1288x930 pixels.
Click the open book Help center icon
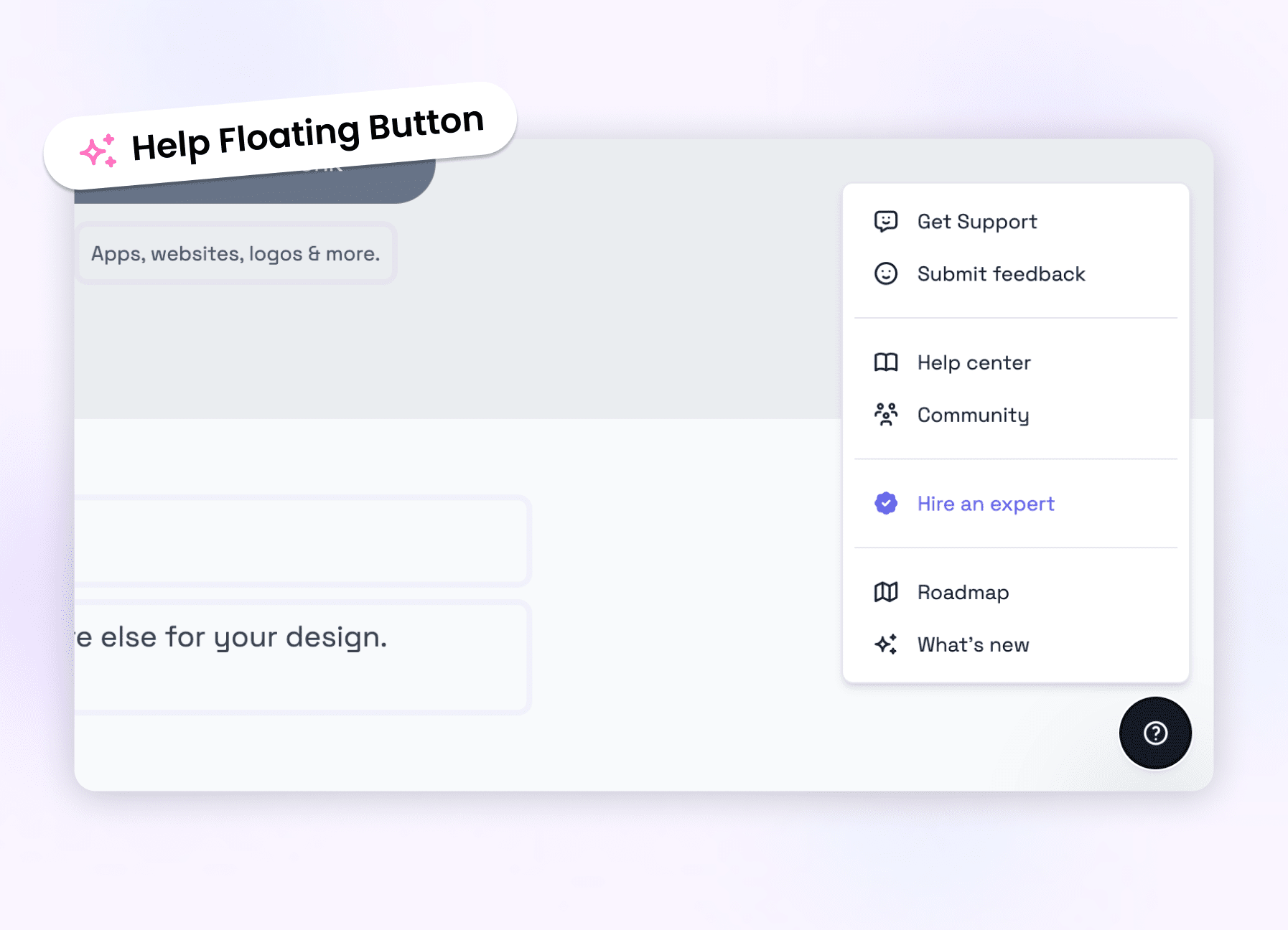[x=886, y=362]
